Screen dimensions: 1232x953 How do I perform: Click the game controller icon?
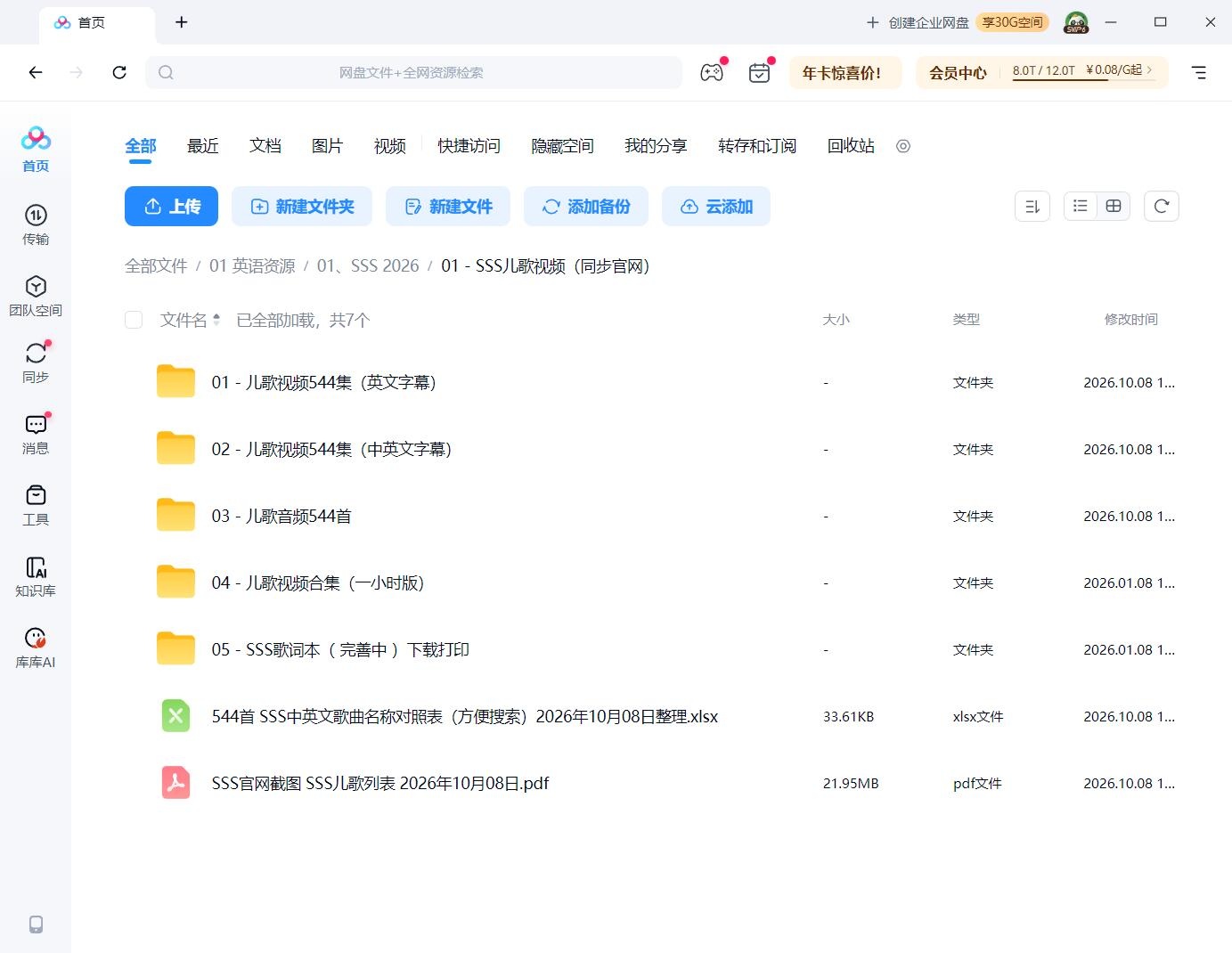[712, 73]
